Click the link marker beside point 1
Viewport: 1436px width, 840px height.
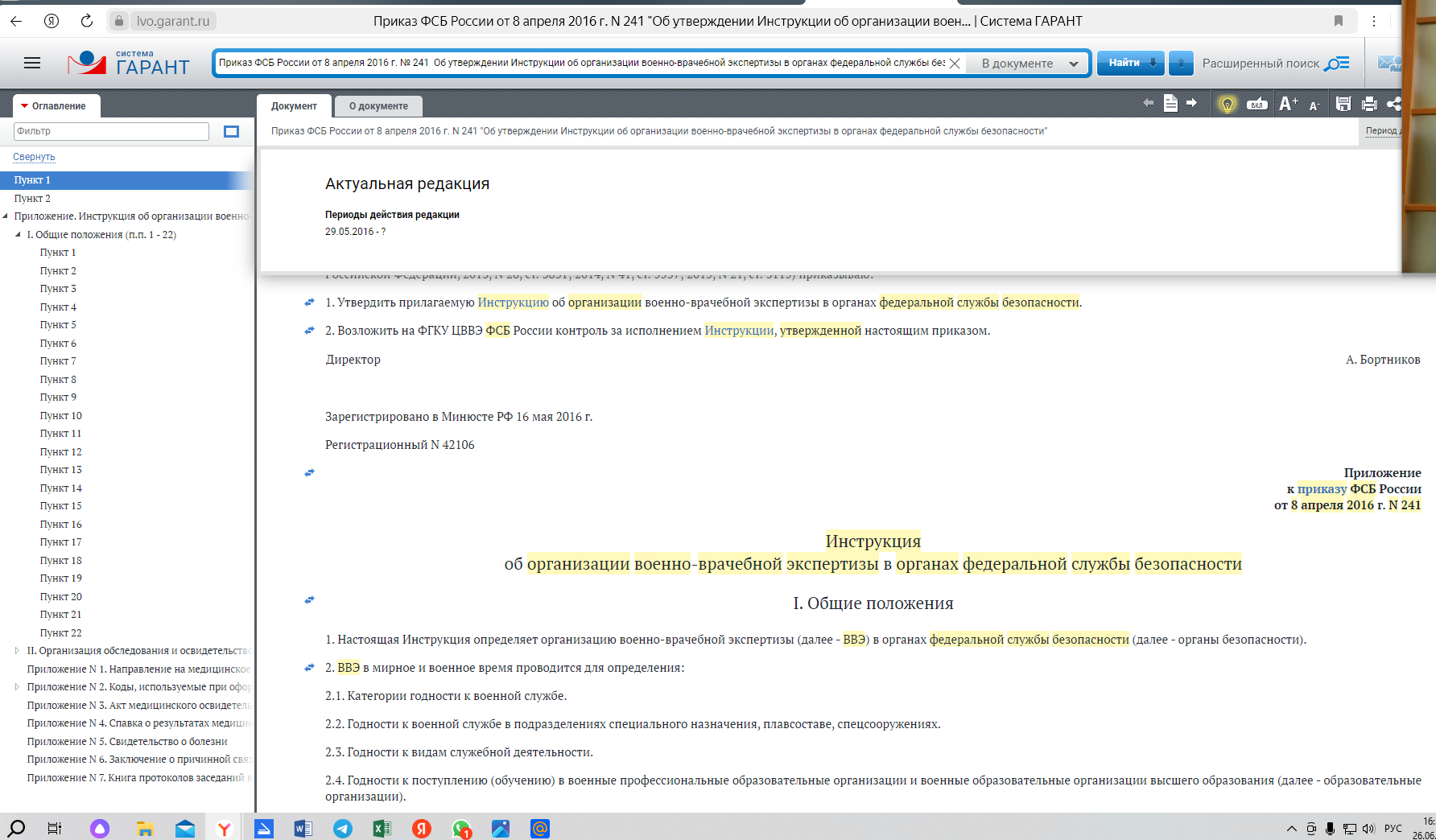309,303
